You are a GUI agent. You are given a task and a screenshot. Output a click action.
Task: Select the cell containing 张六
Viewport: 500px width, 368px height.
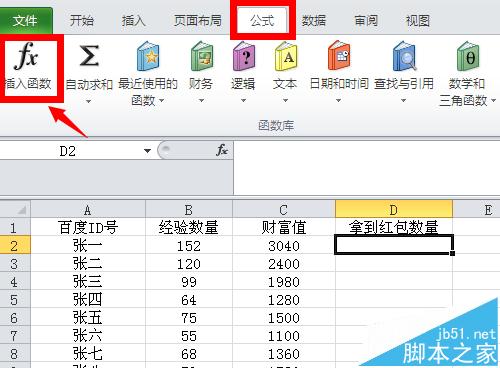(88, 336)
